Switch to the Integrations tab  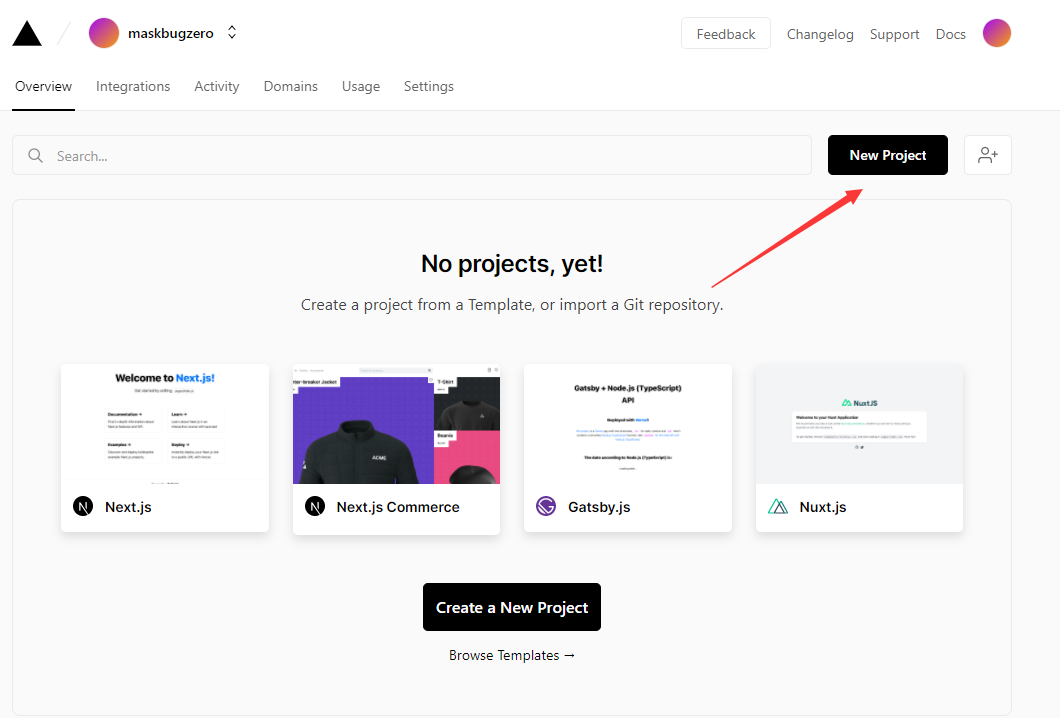point(133,87)
